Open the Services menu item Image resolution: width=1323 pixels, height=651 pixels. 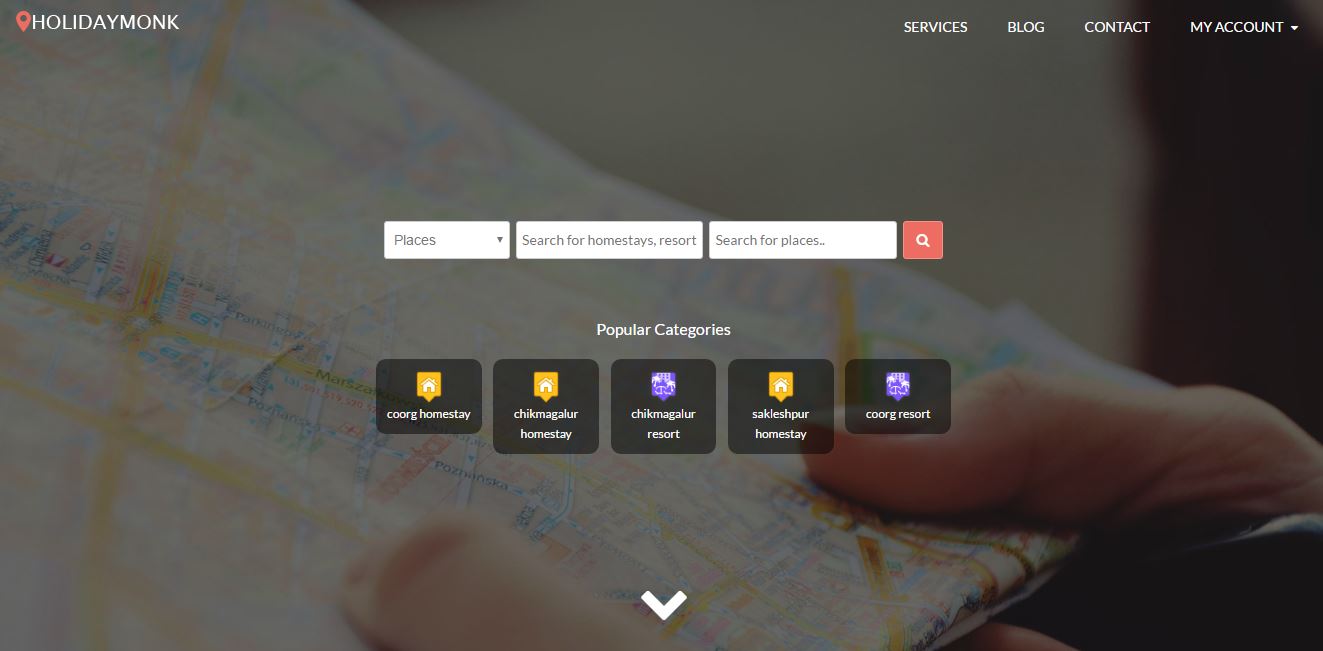[x=935, y=27]
